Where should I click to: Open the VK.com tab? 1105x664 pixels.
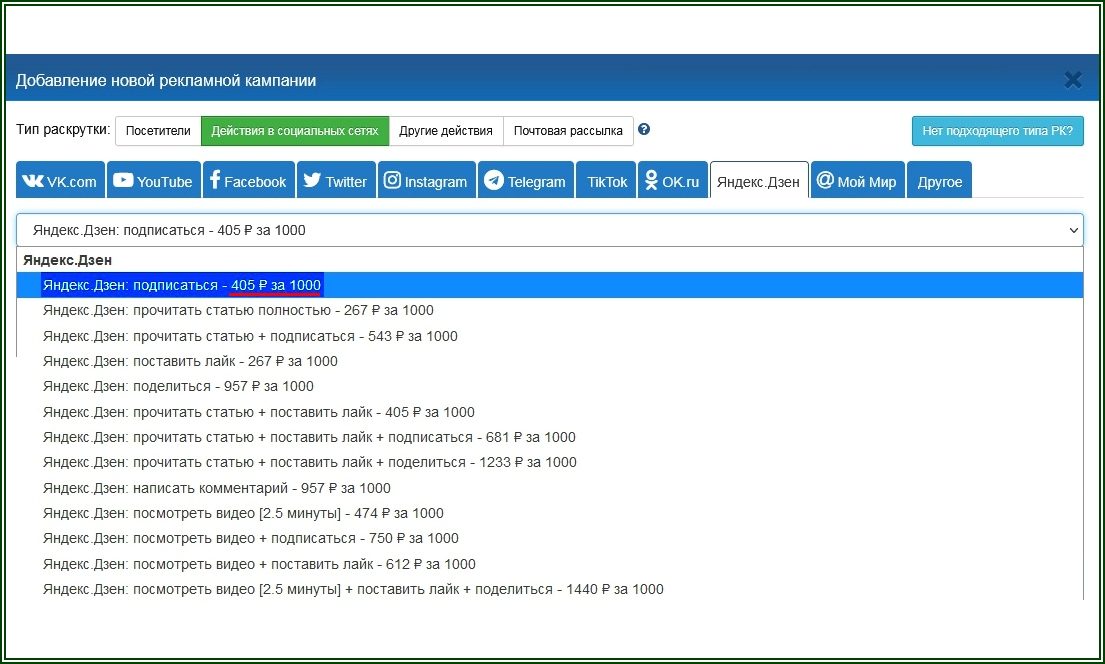[61, 180]
